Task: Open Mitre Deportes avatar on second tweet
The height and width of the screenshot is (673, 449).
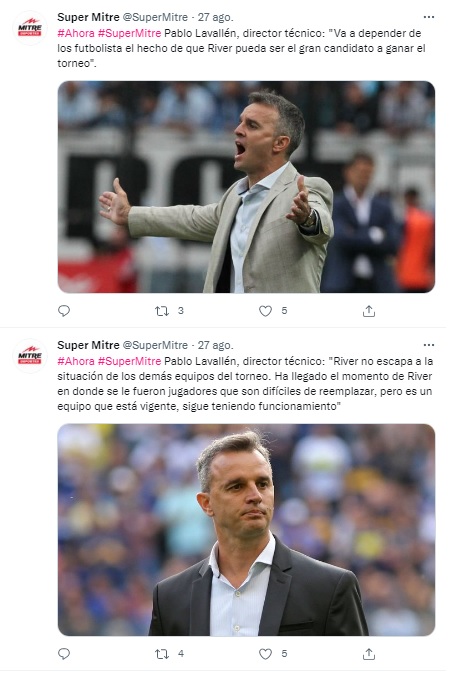Action: (x=30, y=356)
